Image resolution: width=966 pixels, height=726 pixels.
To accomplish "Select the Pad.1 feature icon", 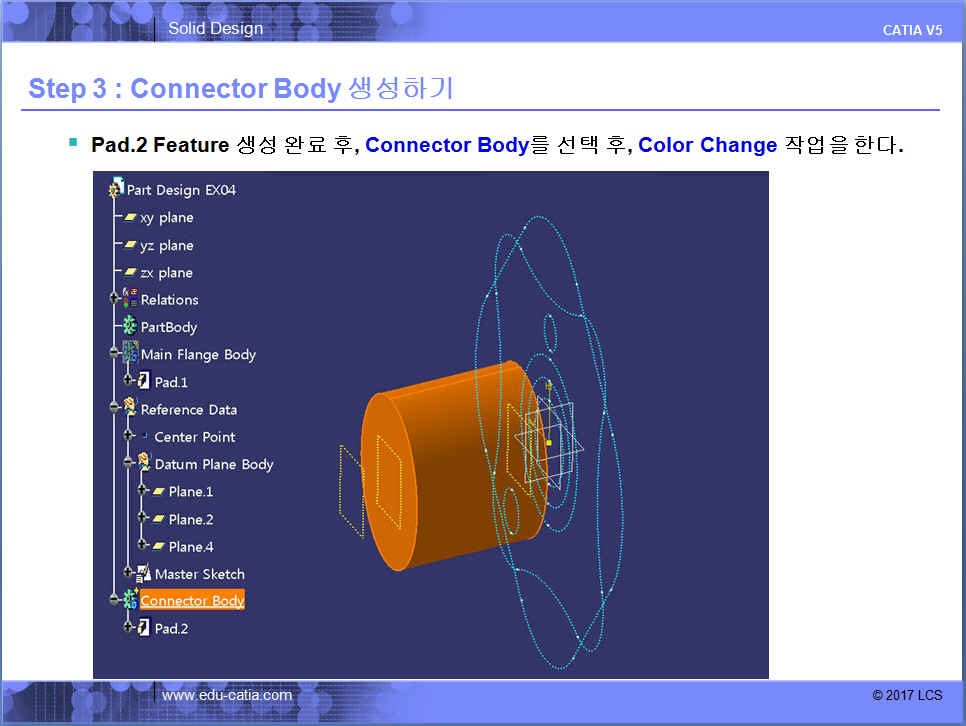I will [x=144, y=382].
